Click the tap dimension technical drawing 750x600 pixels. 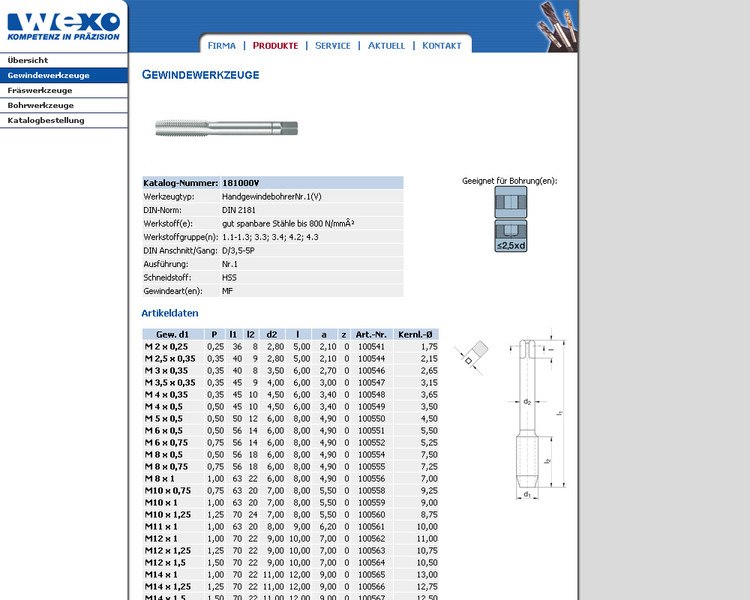click(537, 415)
